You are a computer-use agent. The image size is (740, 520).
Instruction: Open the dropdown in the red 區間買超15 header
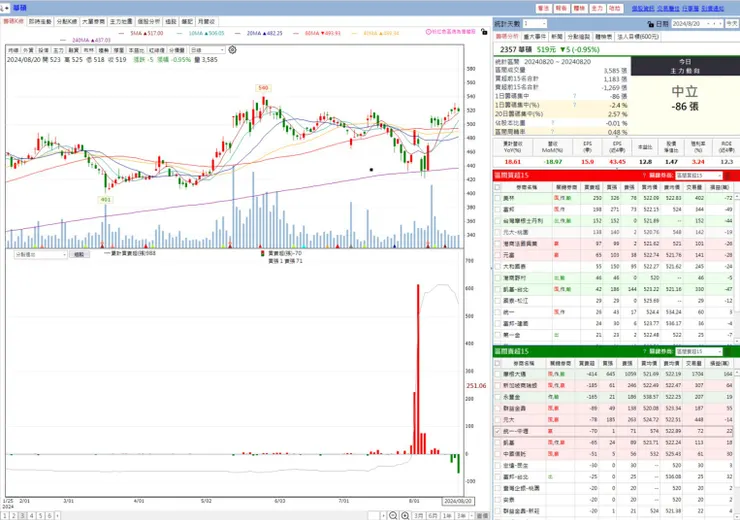(698, 176)
